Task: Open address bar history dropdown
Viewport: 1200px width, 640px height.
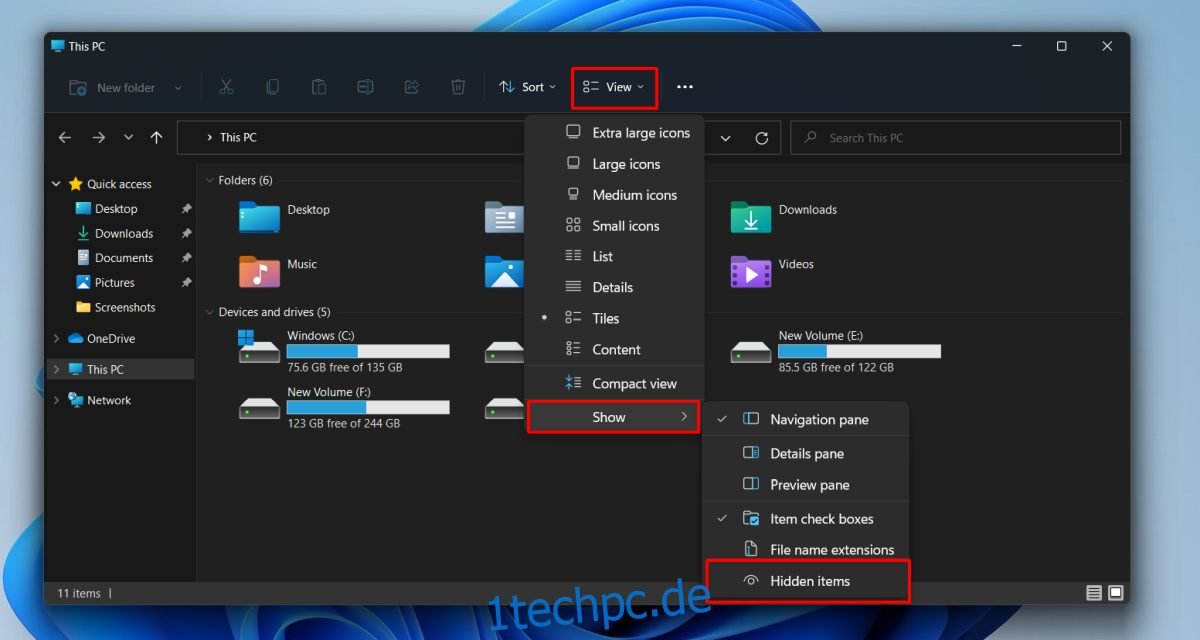Action: [726, 138]
